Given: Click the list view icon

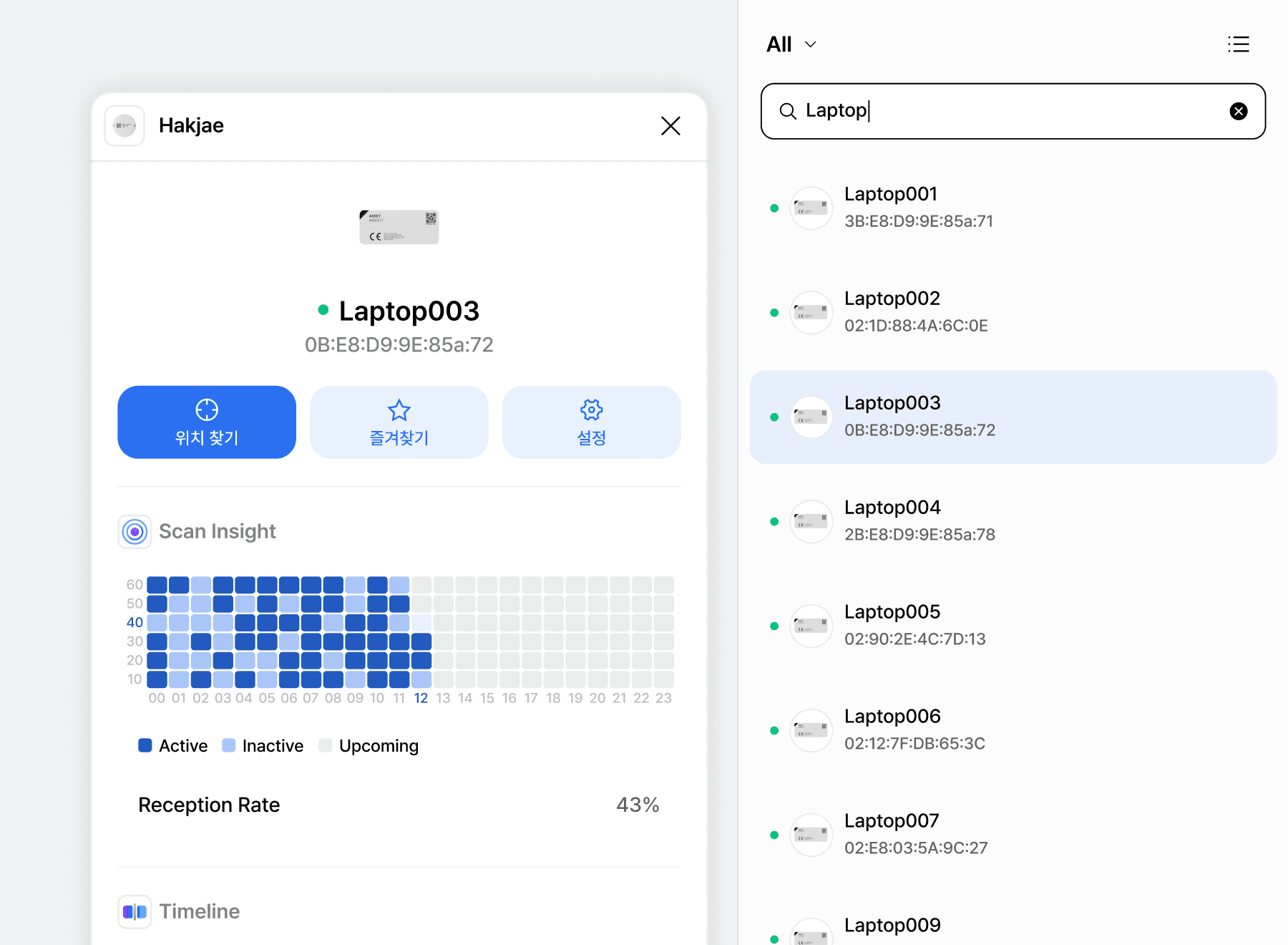Looking at the screenshot, I should [1238, 44].
